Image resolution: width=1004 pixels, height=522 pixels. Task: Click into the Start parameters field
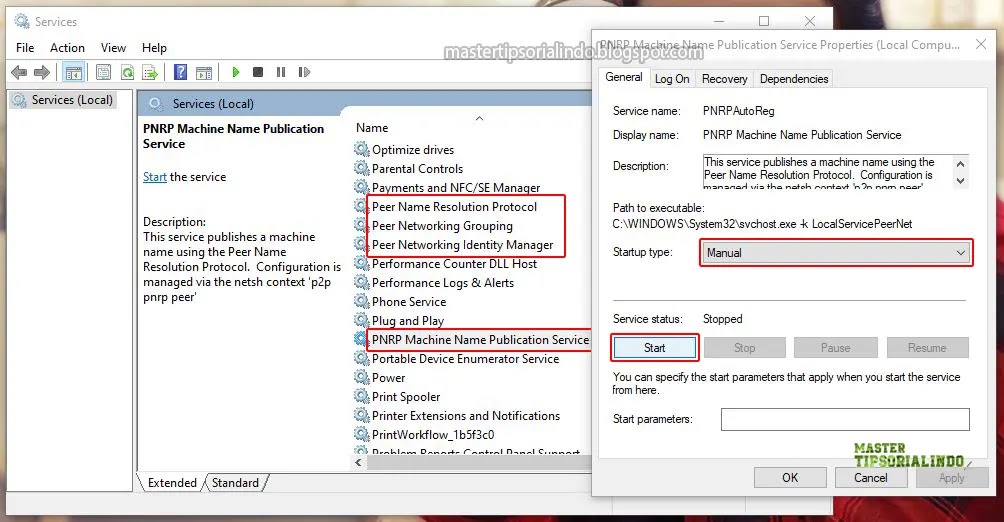[845, 420]
